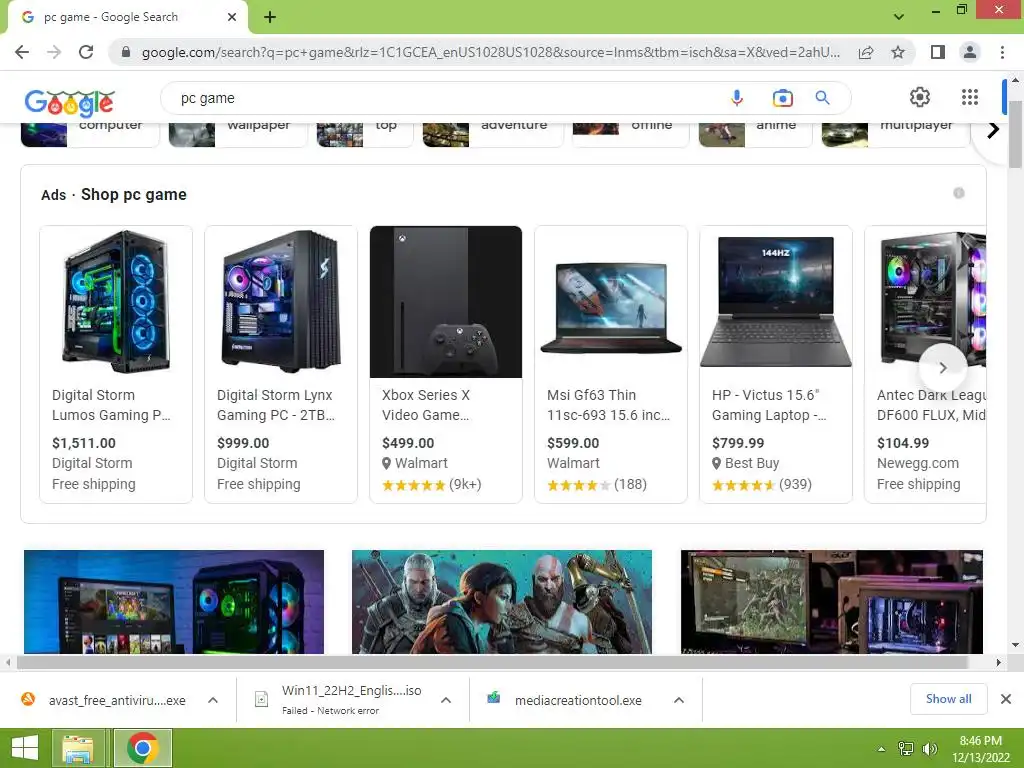This screenshot has width=1024, height=768.
Task: Show all downloads
Action: (x=948, y=699)
